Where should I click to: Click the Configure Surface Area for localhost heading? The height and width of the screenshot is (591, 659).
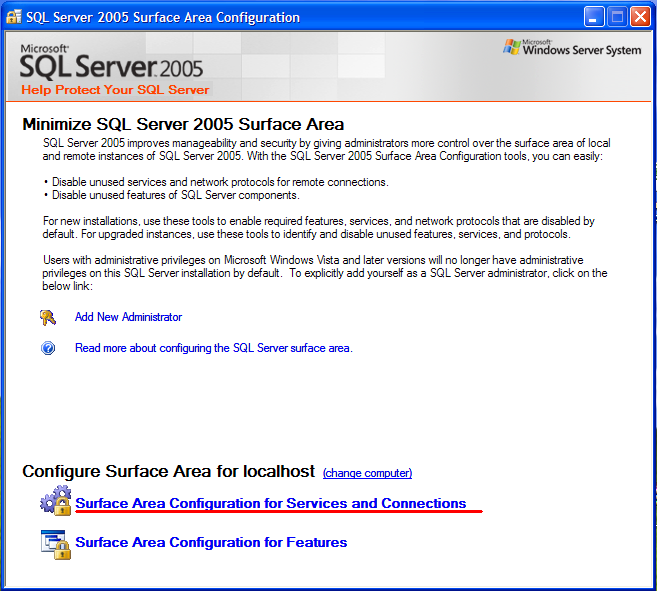click(x=169, y=471)
